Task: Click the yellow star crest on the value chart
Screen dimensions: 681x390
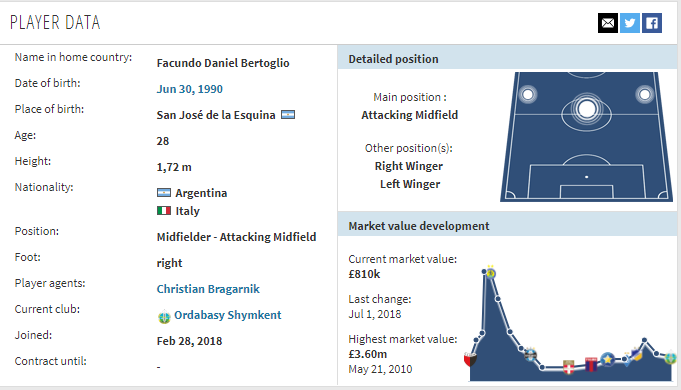Action: coord(607,359)
